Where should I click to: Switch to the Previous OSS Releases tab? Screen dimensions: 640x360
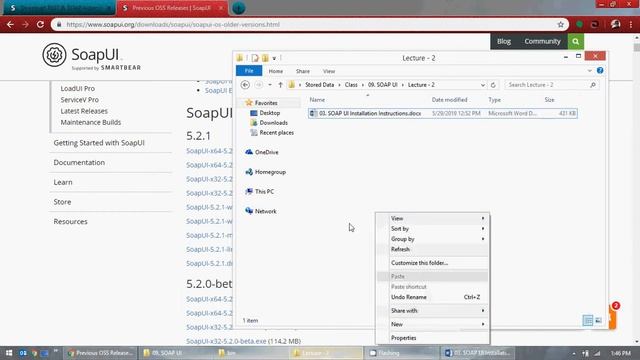(172, 8)
